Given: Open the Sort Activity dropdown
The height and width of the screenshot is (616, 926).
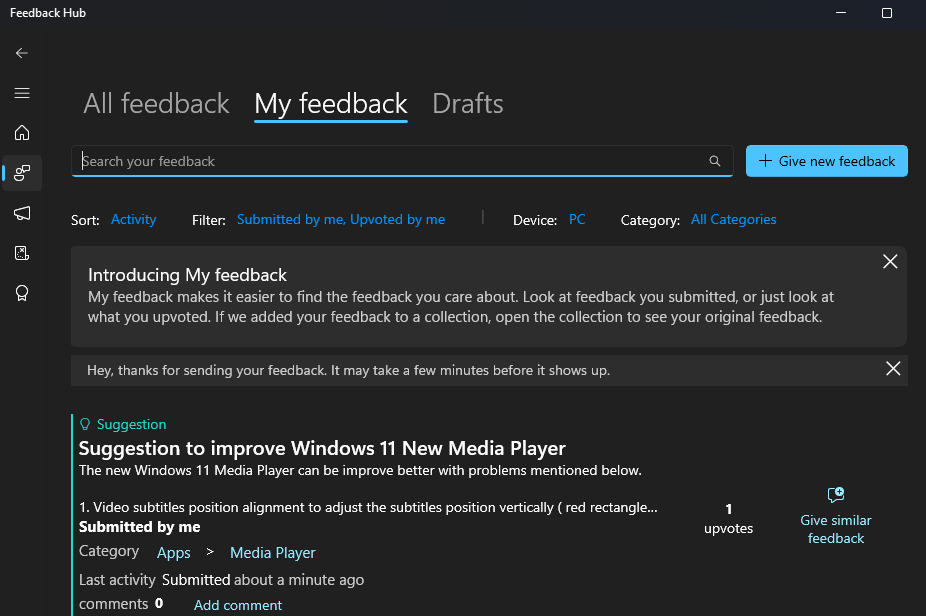Looking at the screenshot, I should click(x=133, y=219).
